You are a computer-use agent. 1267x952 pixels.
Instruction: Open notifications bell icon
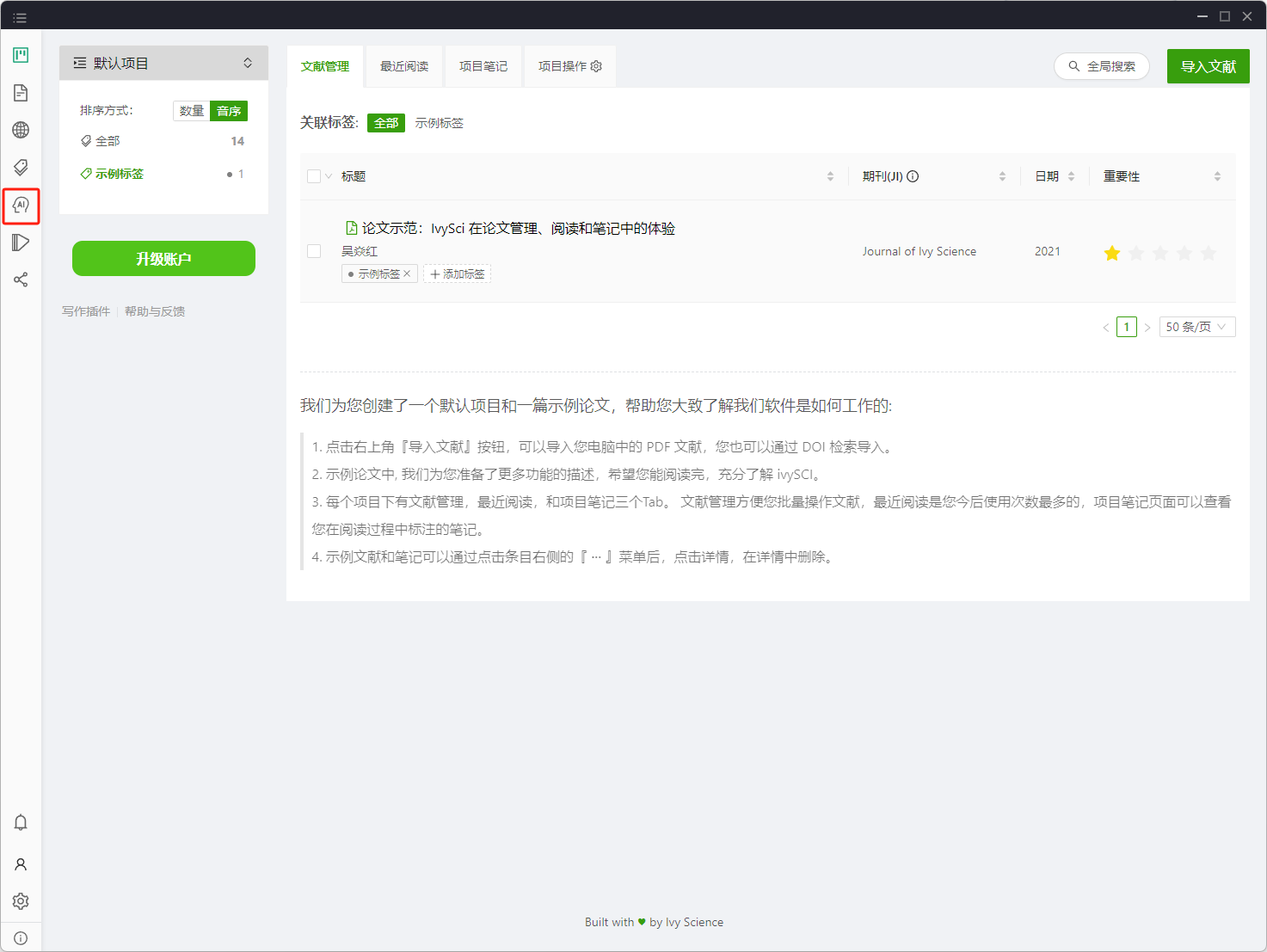(21, 823)
